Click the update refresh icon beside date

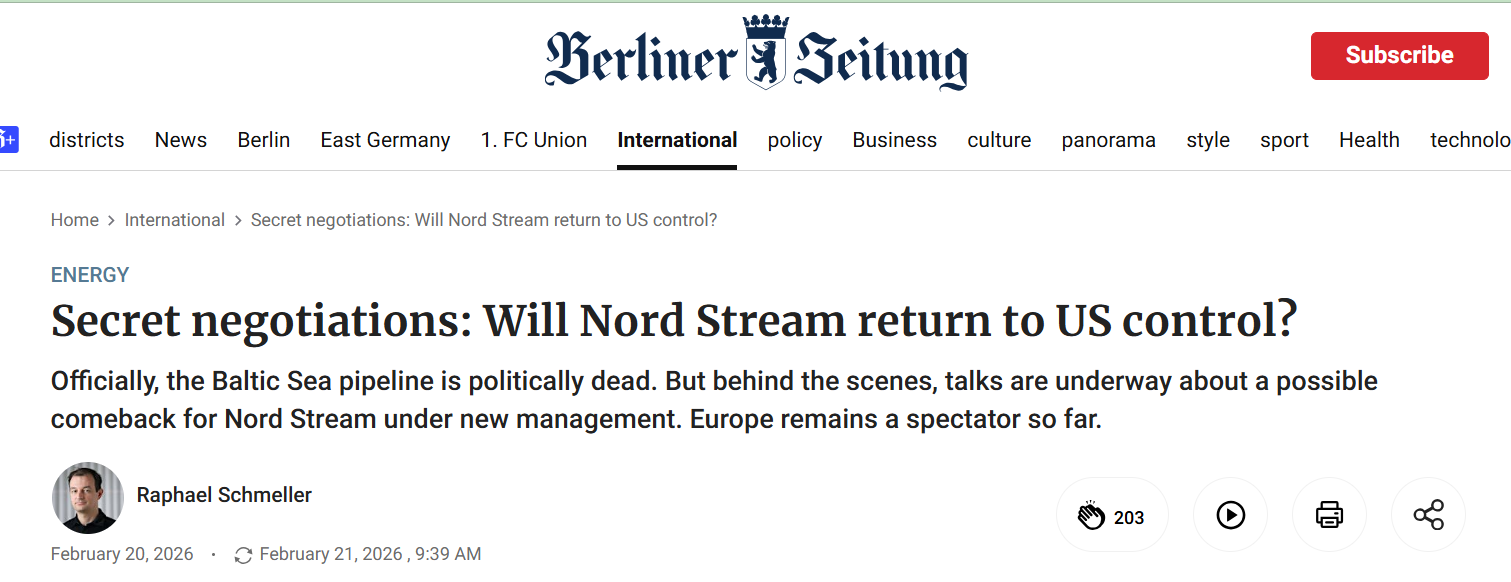tap(243, 555)
